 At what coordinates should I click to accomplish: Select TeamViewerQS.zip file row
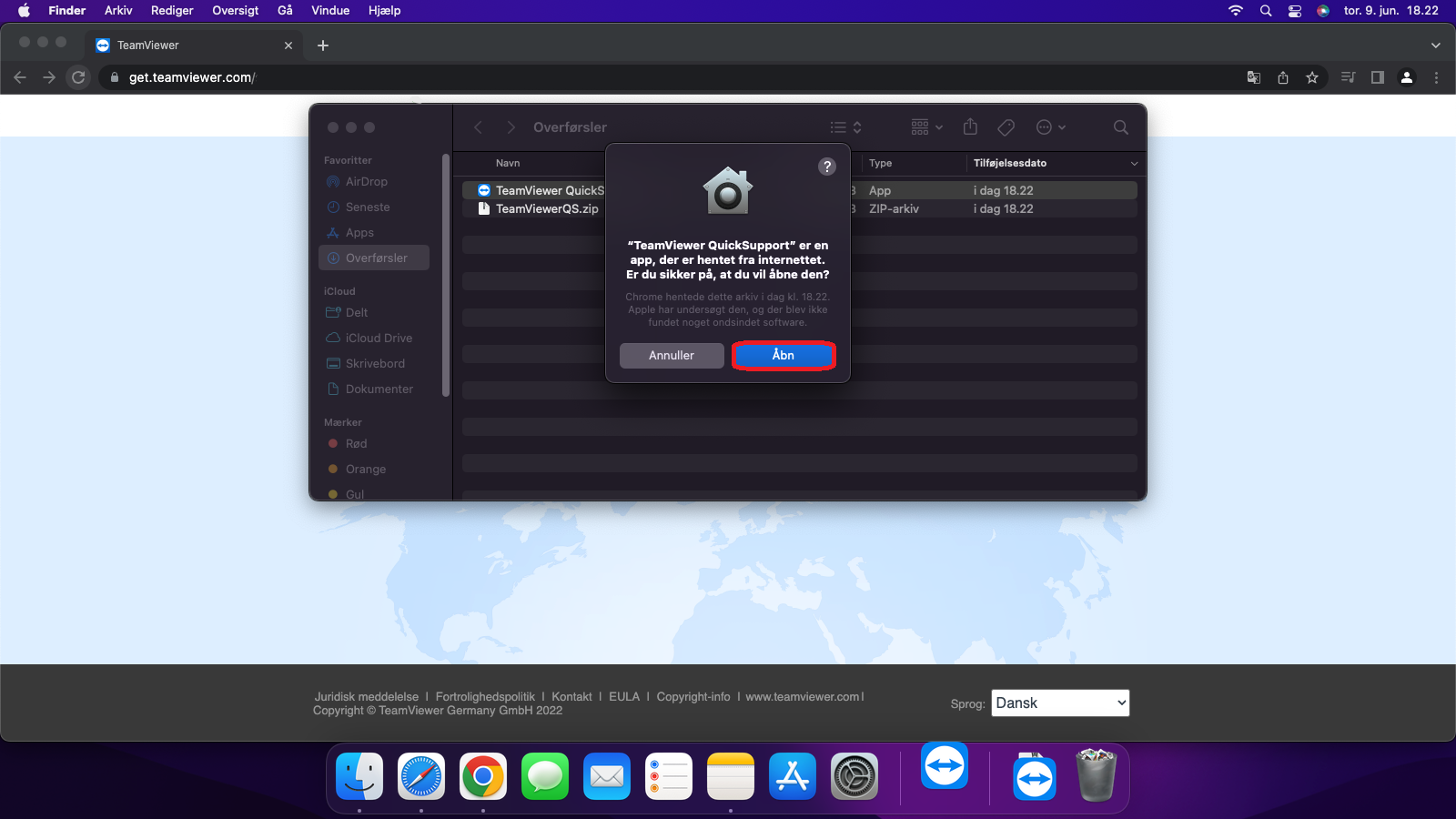799,208
